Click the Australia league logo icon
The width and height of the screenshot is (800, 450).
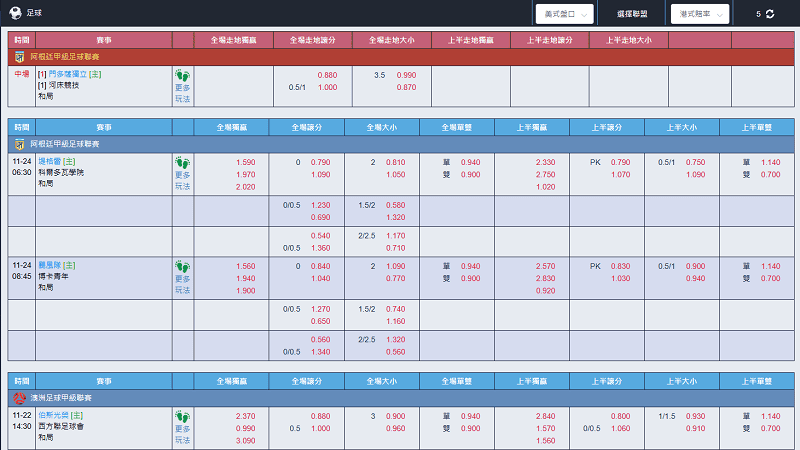(18, 397)
